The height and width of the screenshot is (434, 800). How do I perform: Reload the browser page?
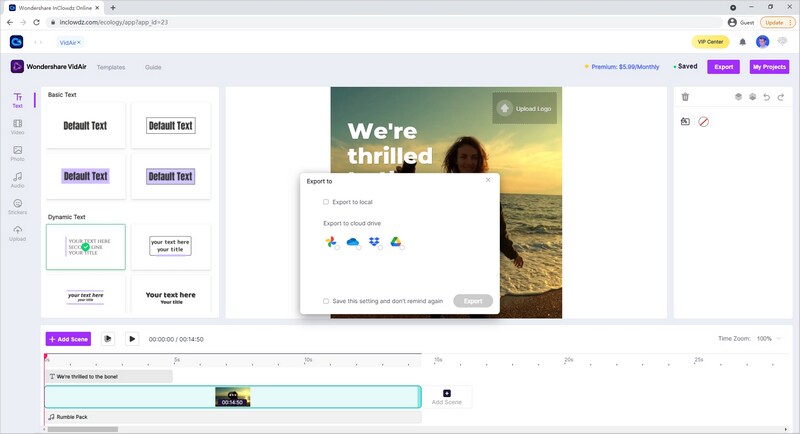[36, 22]
